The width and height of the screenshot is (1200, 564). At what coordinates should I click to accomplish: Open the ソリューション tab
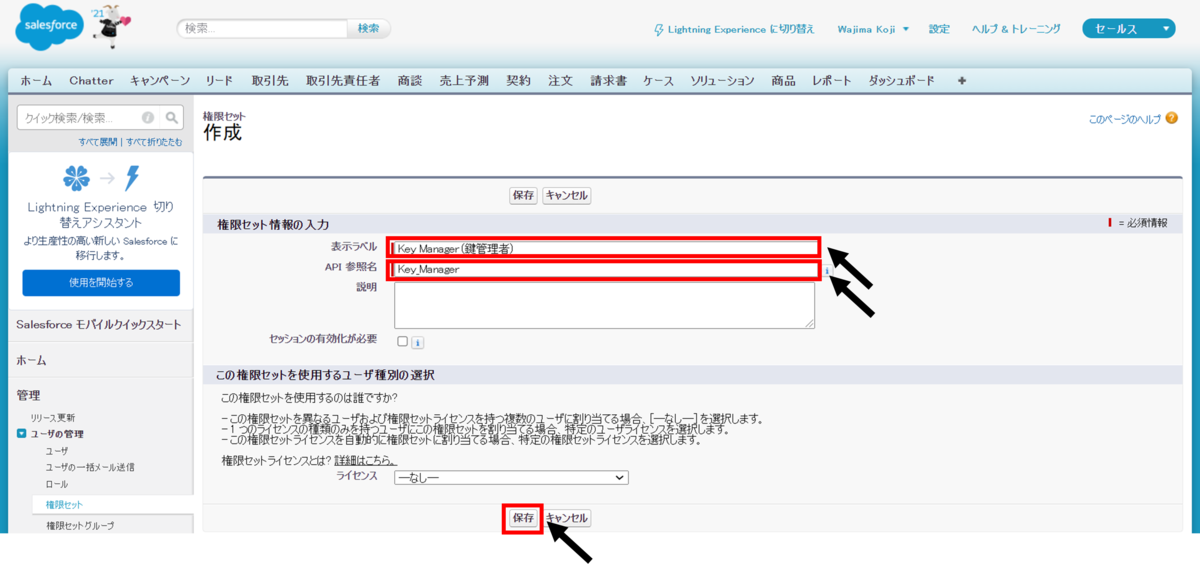(x=722, y=81)
